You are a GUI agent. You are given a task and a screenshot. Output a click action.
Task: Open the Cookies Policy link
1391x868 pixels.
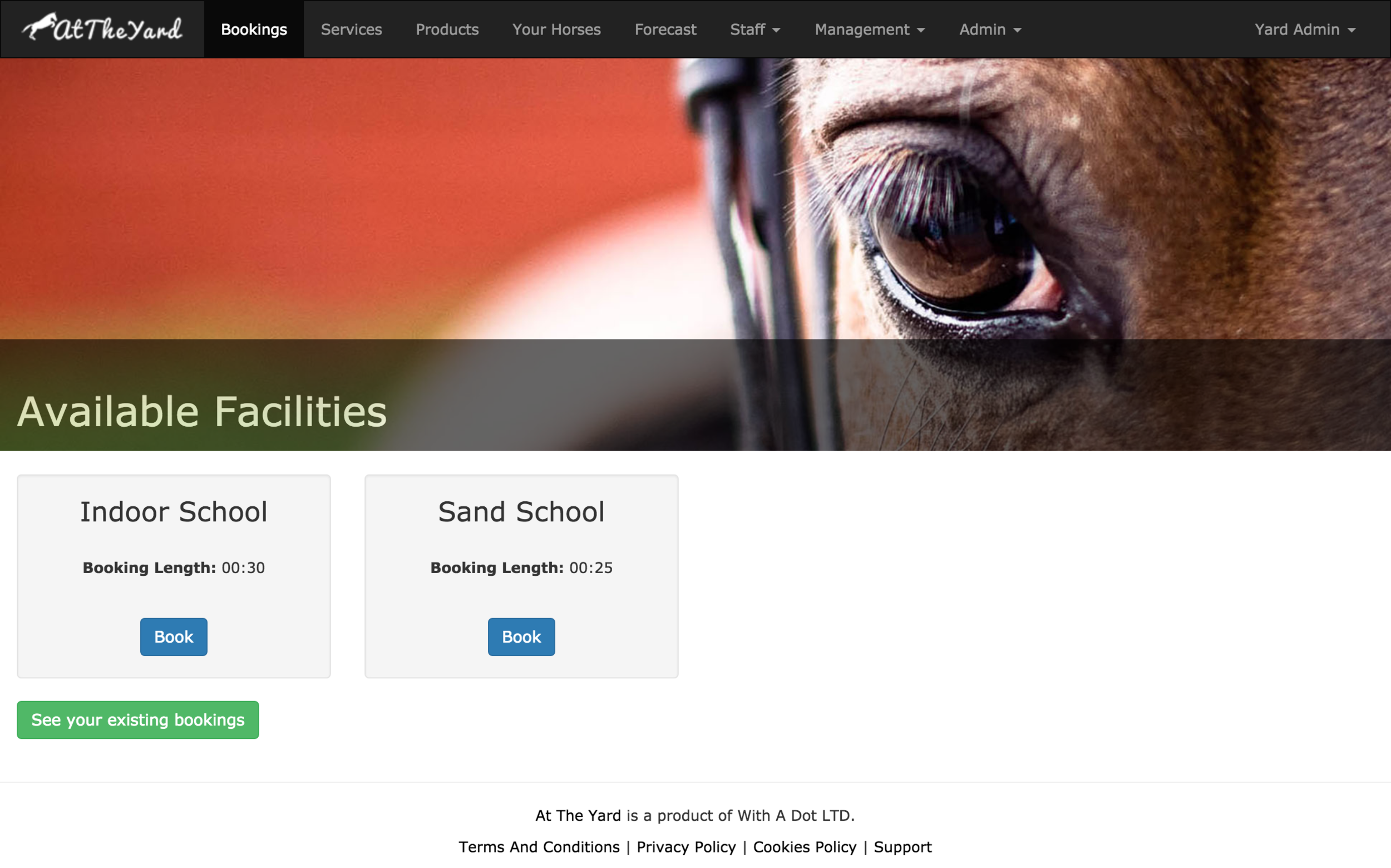click(x=805, y=847)
